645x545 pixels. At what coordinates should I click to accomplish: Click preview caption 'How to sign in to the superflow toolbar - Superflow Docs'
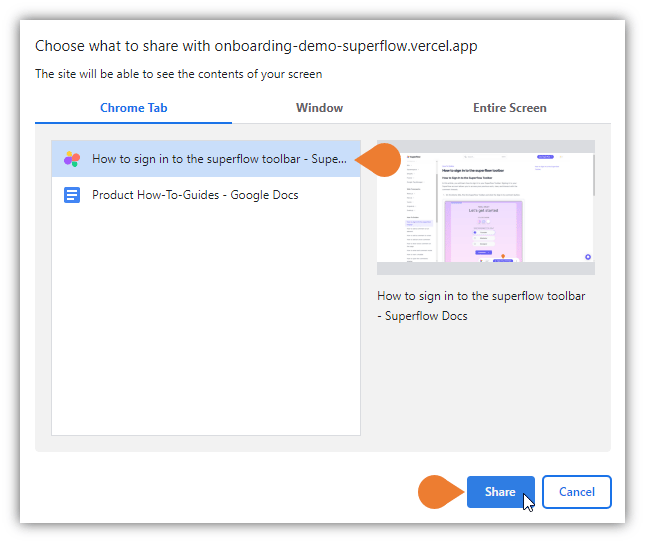click(x=481, y=306)
